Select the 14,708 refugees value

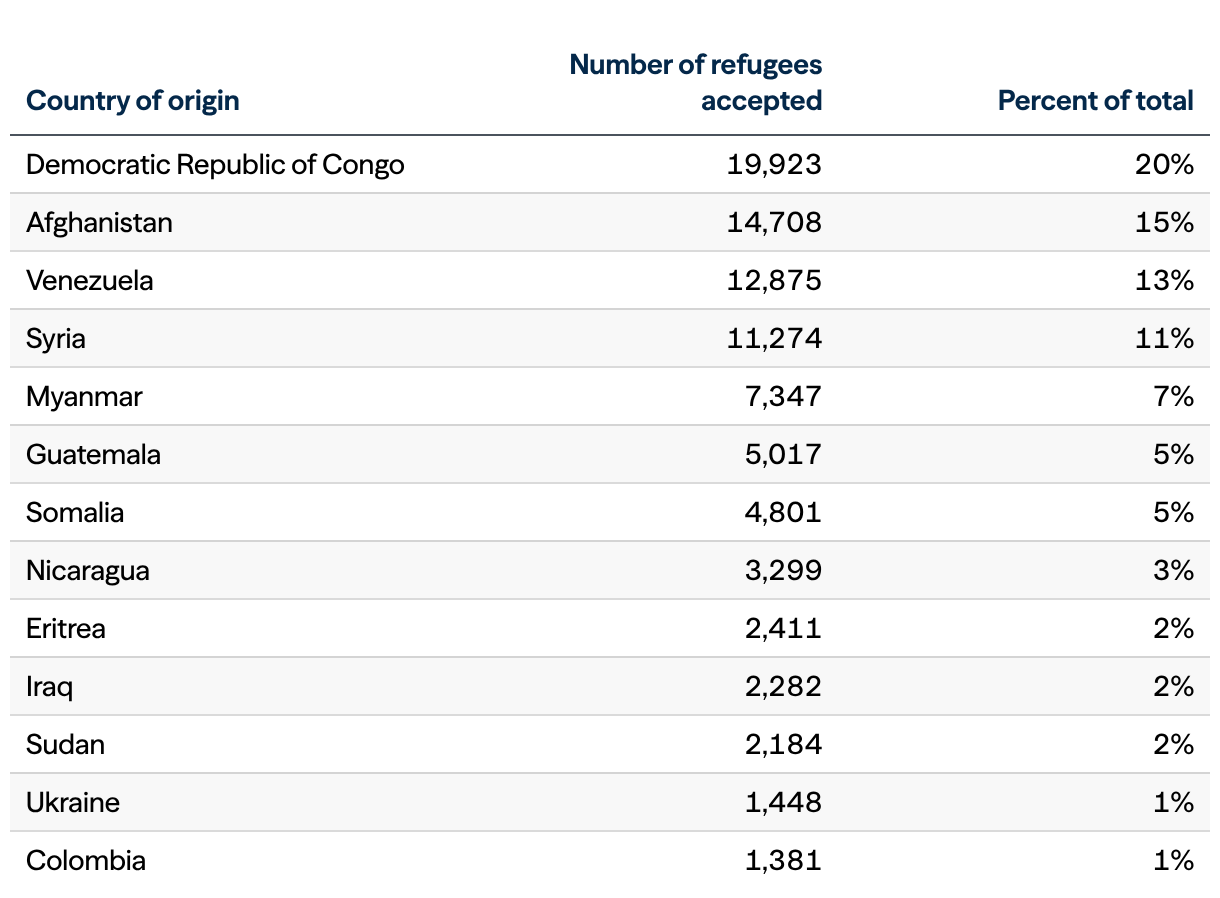click(x=774, y=222)
